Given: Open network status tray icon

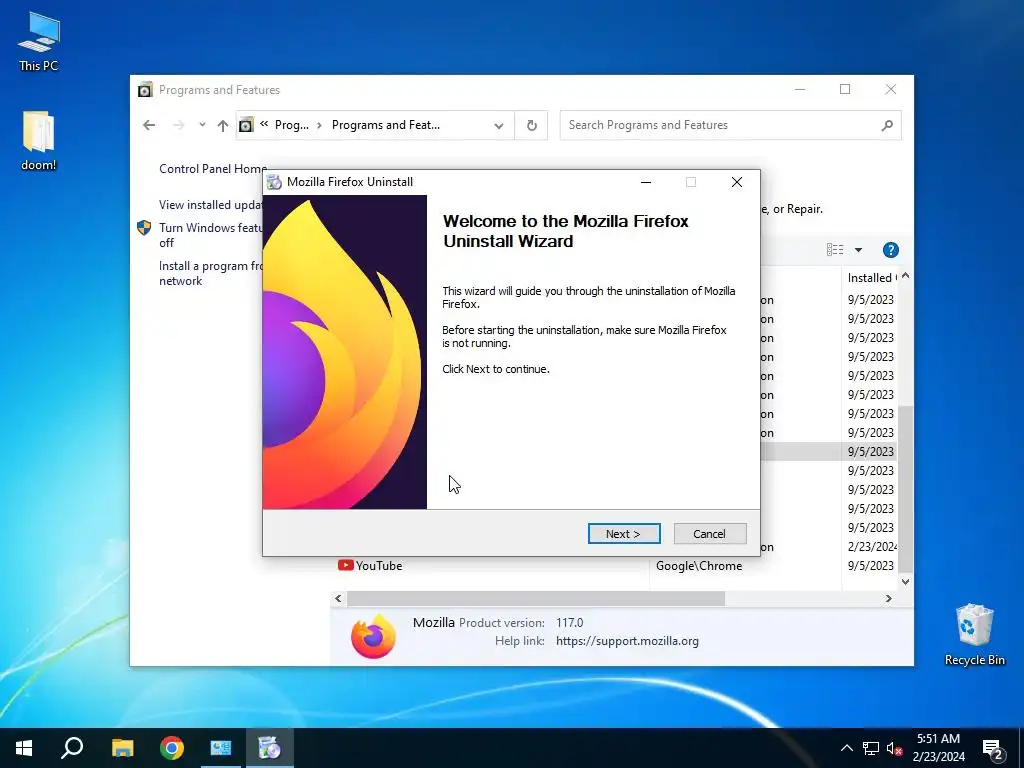Looking at the screenshot, I should pos(871,748).
